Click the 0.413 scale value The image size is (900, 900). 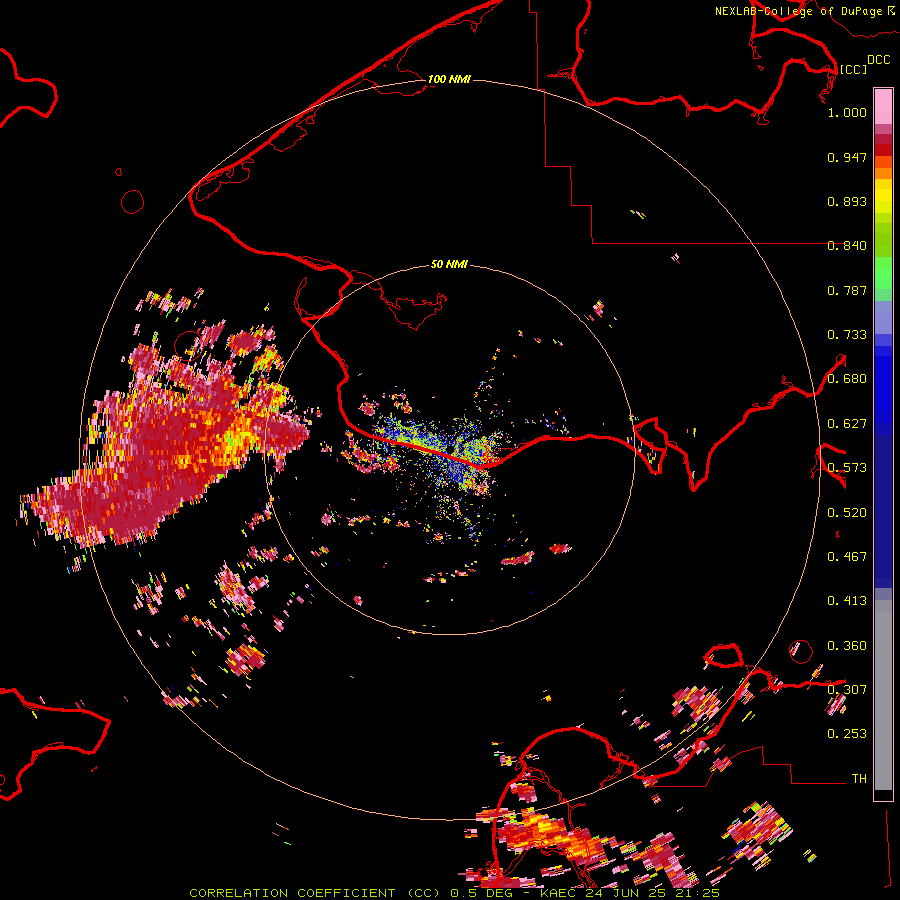click(847, 601)
